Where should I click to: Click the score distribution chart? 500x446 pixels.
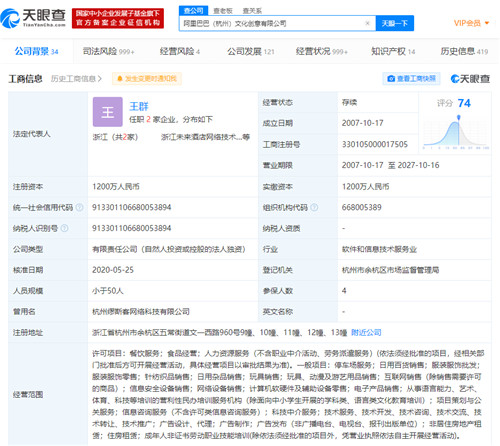[x=455, y=132]
